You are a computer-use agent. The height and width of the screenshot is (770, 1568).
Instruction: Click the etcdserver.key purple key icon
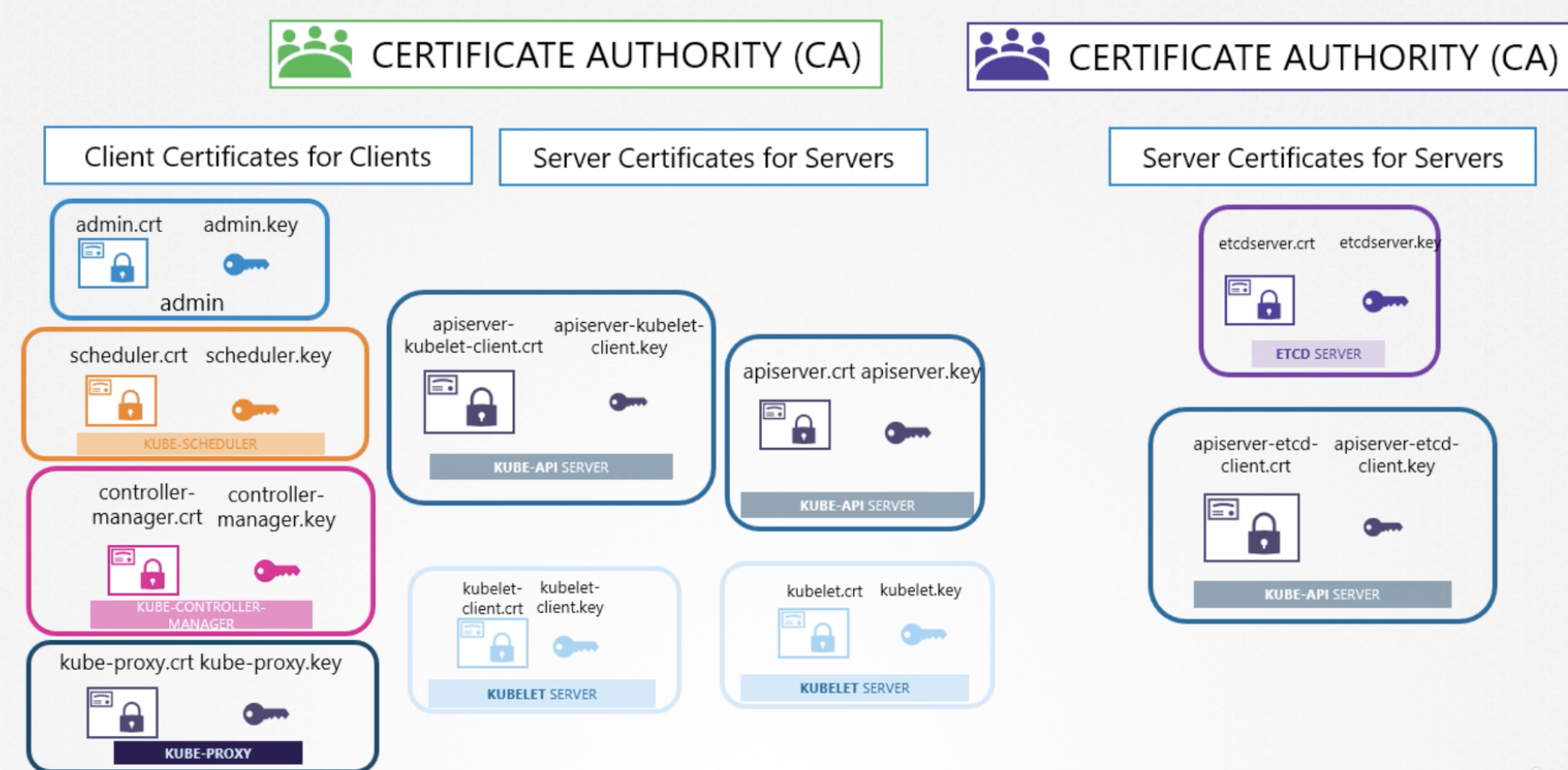click(x=1385, y=301)
